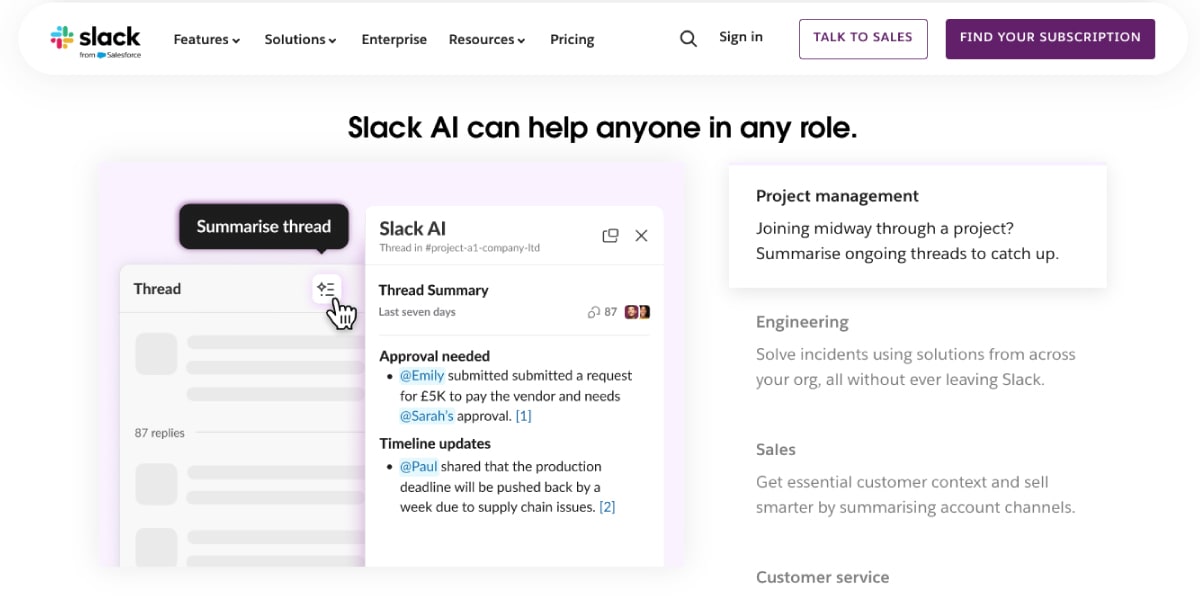
Task: Open citation reference [2]
Action: pyautogui.click(x=607, y=507)
